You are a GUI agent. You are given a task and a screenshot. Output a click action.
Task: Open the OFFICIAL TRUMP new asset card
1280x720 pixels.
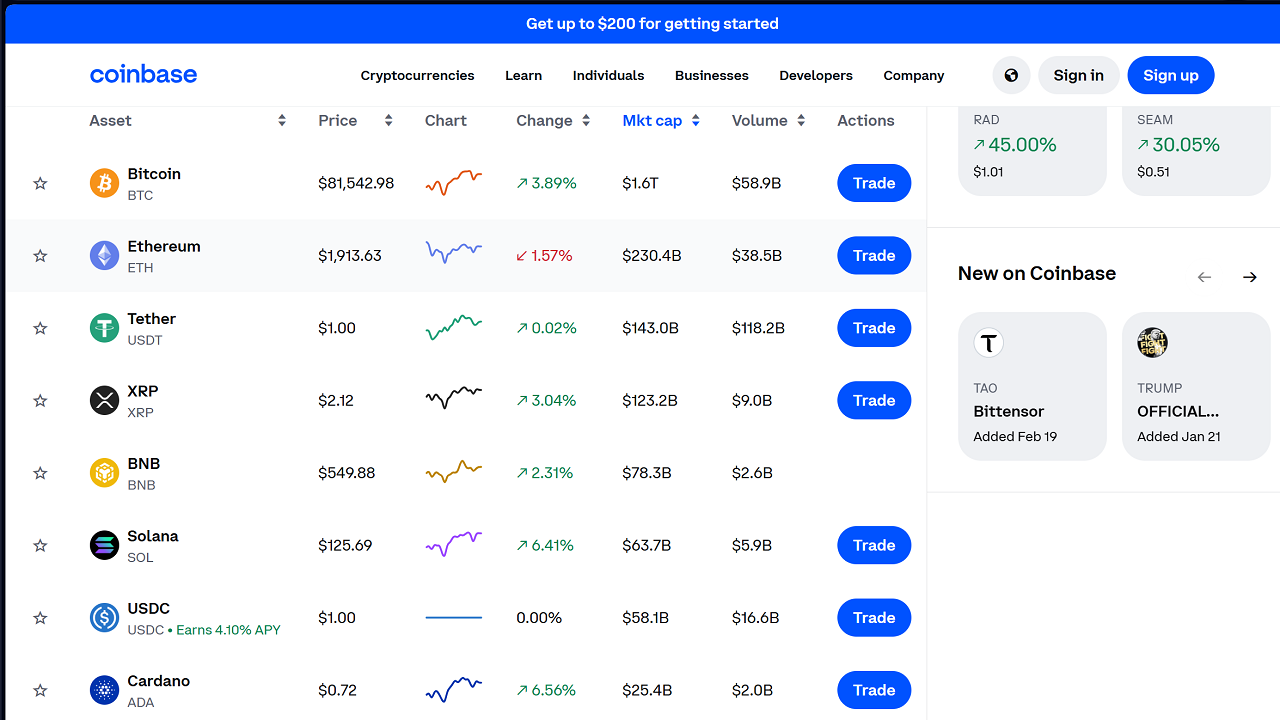pyautogui.click(x=1196, y=386)
